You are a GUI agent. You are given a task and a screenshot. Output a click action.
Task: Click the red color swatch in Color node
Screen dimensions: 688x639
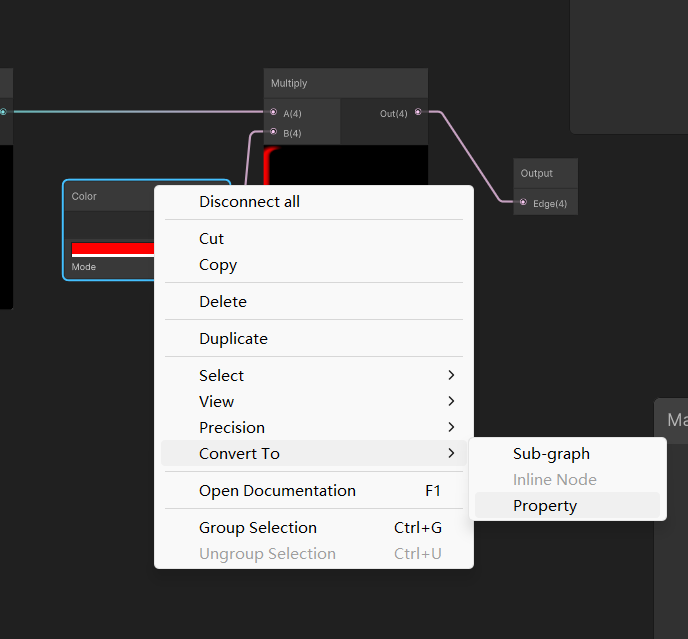click(112, 248)
